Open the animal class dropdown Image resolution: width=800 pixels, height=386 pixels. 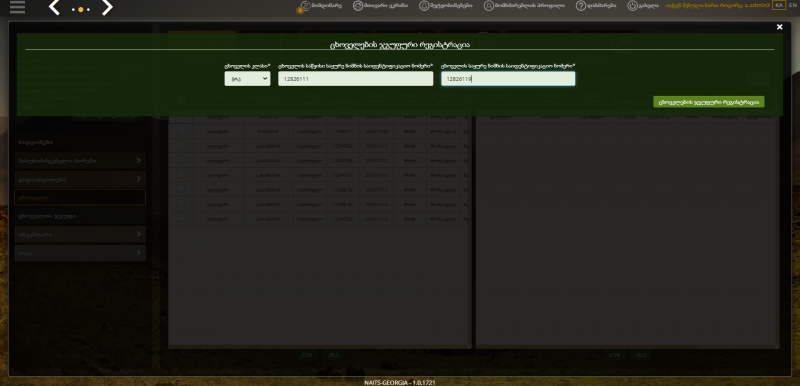[x=247, y=79]
